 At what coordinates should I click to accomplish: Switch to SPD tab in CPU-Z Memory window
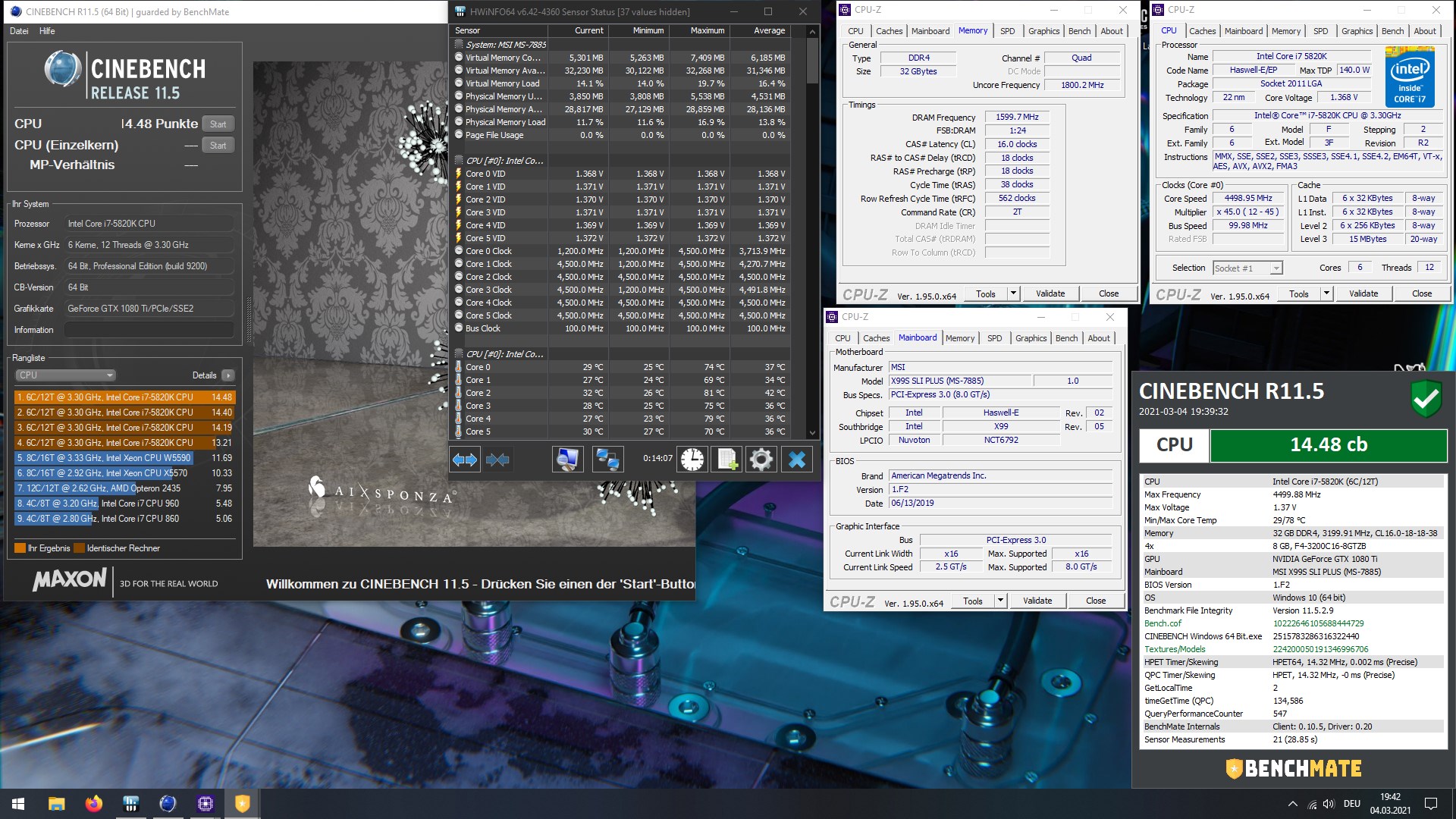(1007, 31)
